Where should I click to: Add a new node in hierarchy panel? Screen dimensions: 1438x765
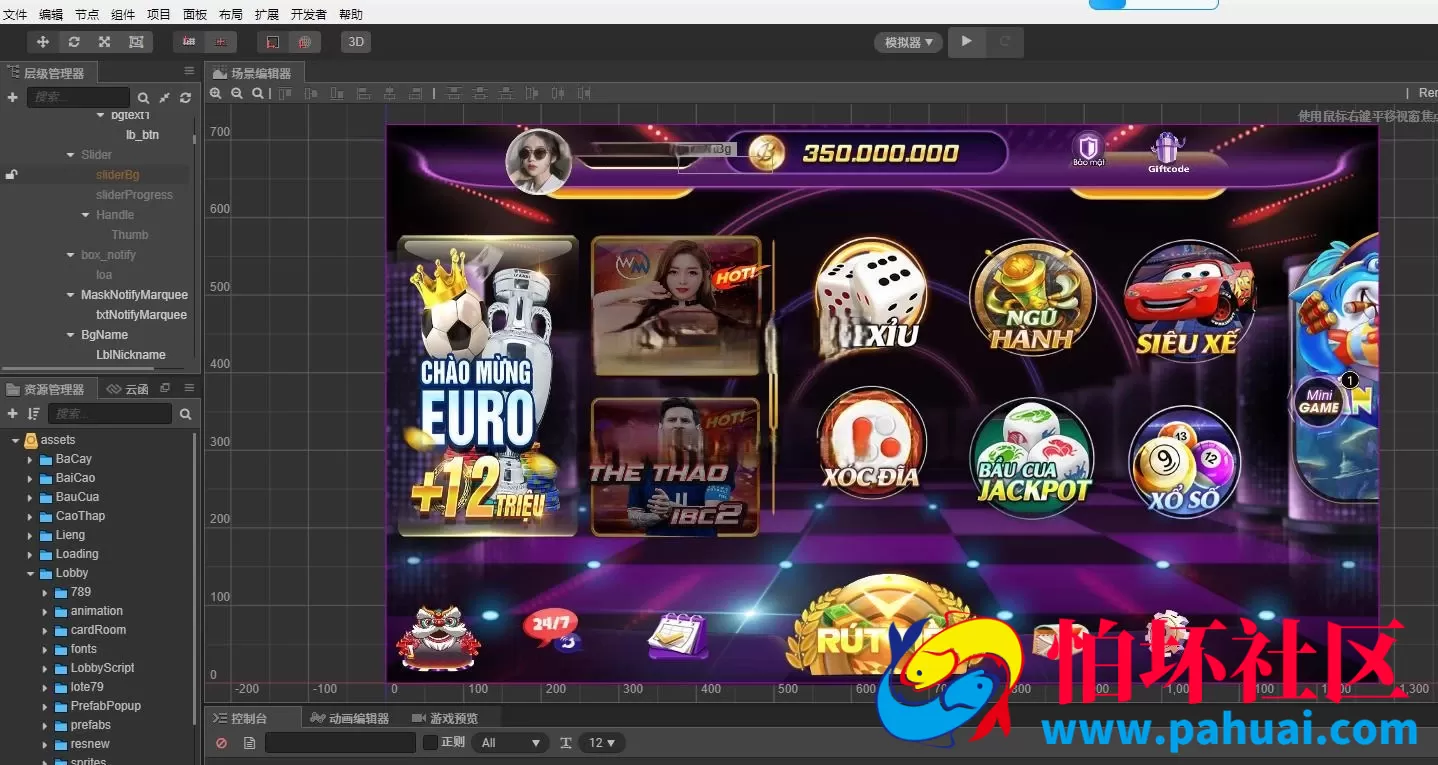12,97
